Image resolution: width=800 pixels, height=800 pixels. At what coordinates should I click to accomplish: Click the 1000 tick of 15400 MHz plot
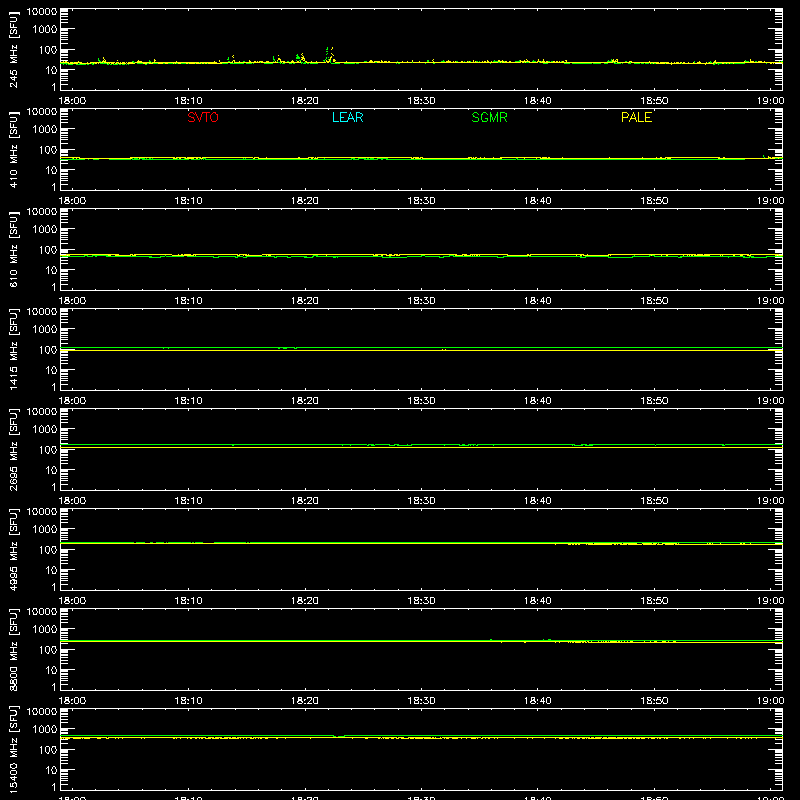click(45, 730)
